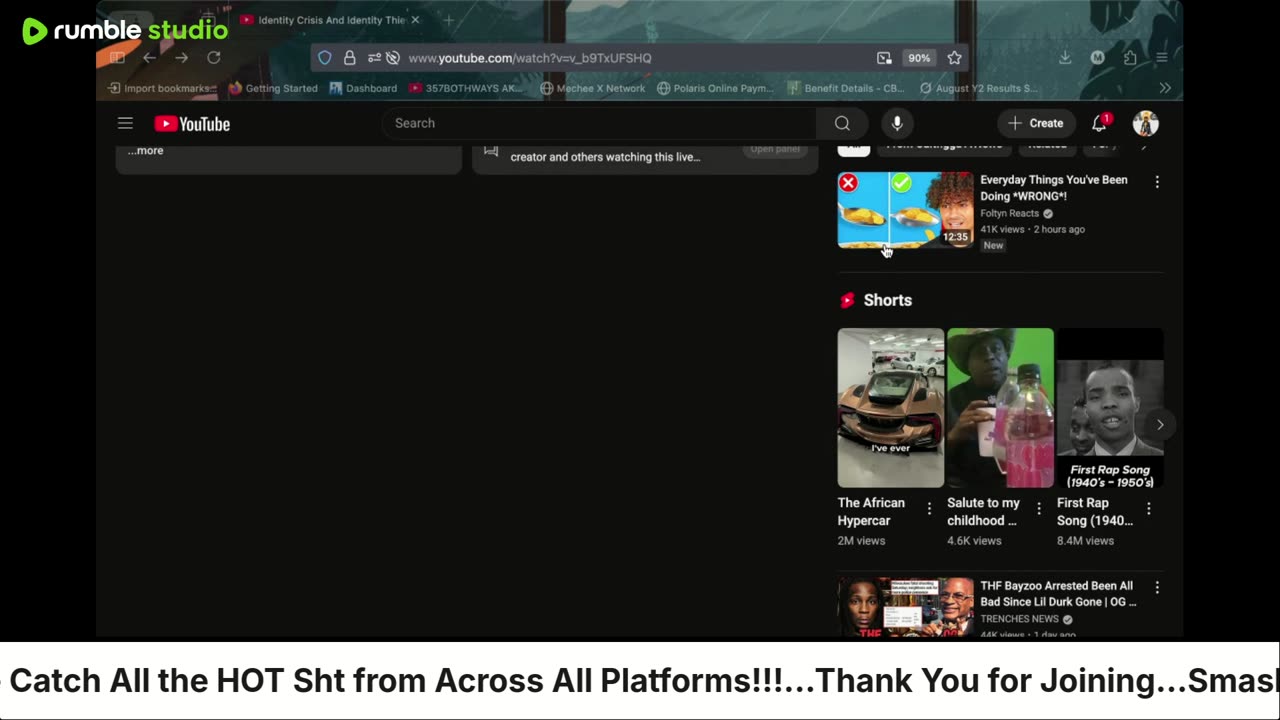
Task: Open Salute to my childhood short thumbnail
Action: tap(1000, 408)
